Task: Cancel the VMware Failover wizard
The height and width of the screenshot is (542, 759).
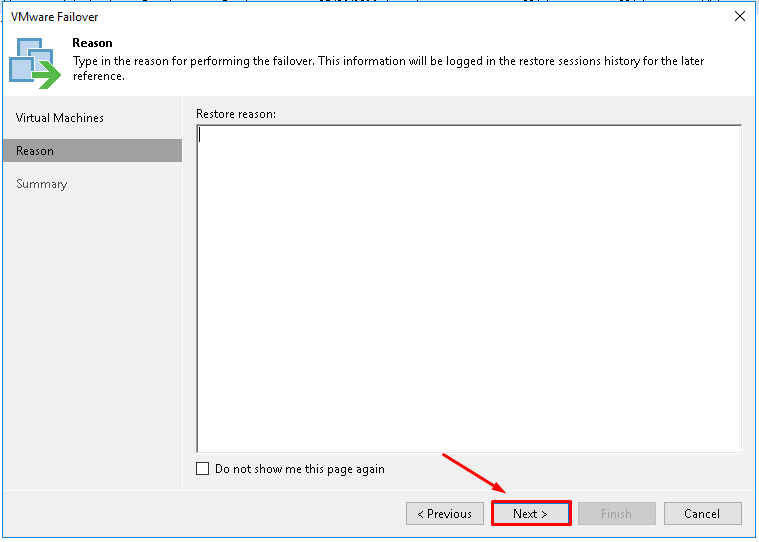Action: (x=702, y=513)
